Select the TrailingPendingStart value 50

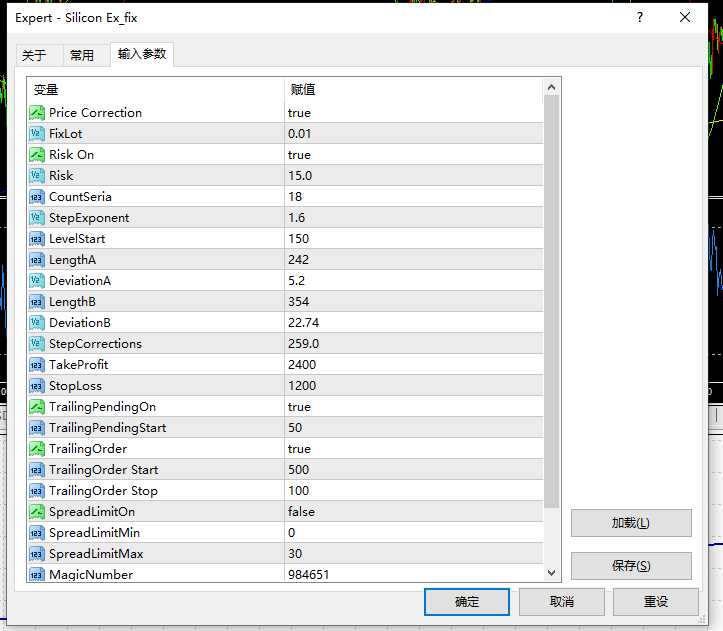[x=295, y=428]
